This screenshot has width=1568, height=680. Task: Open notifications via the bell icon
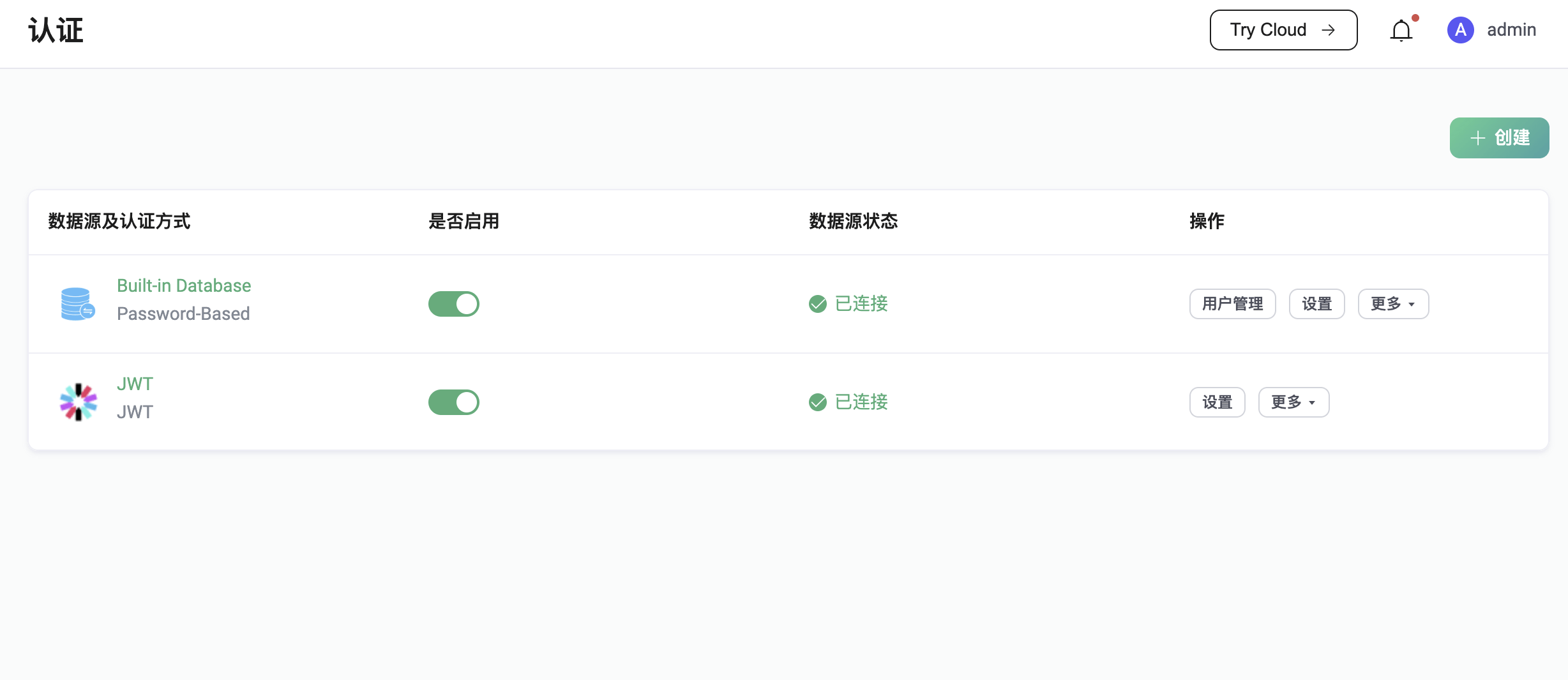(1401, 30)
